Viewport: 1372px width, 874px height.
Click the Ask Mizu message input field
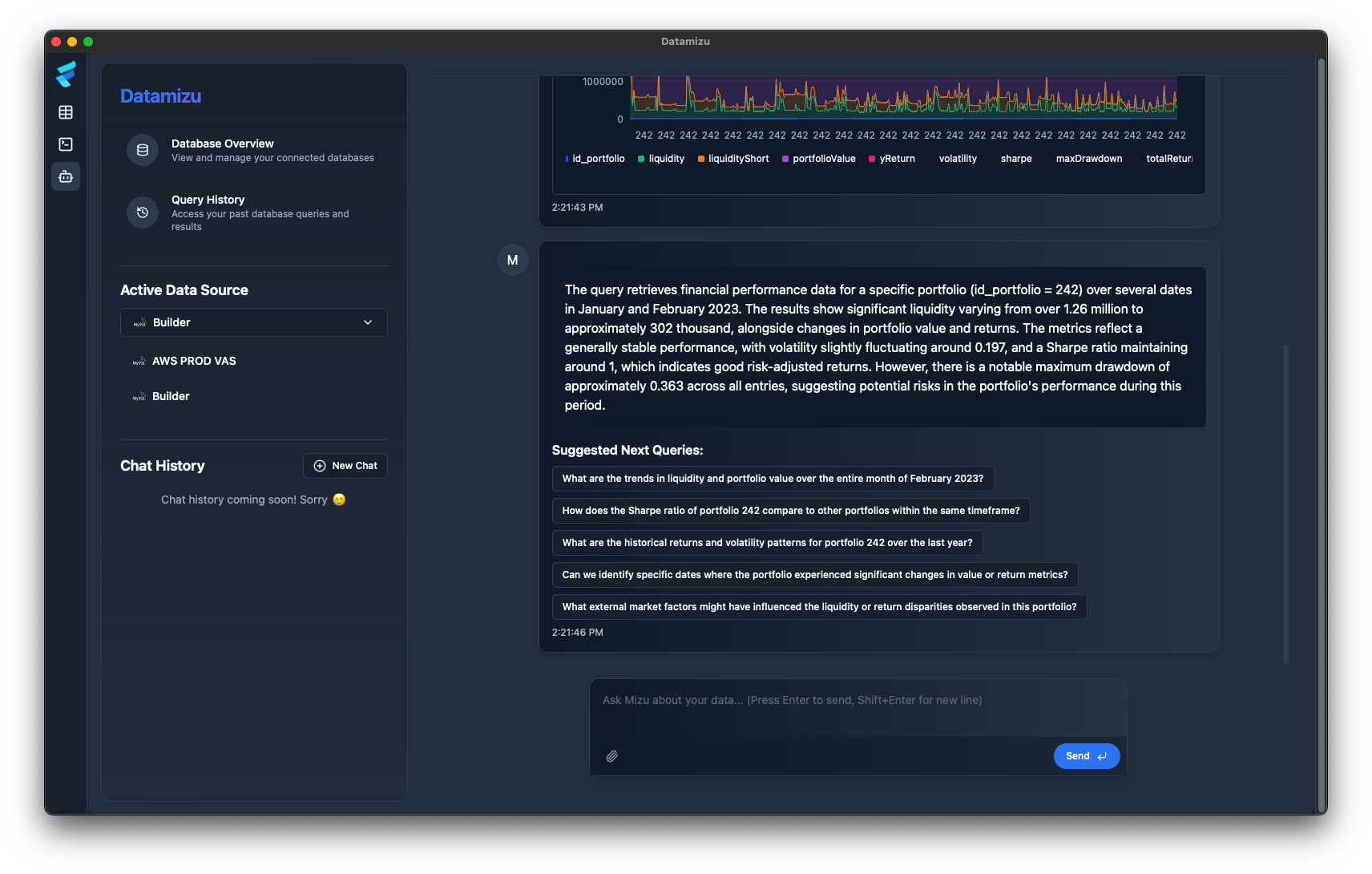858,708
